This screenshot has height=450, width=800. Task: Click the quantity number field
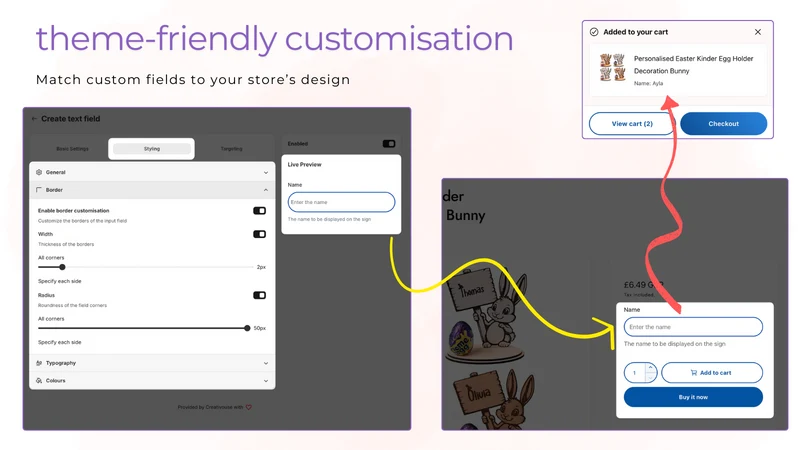pyautogui.click(x=635, y=373)
